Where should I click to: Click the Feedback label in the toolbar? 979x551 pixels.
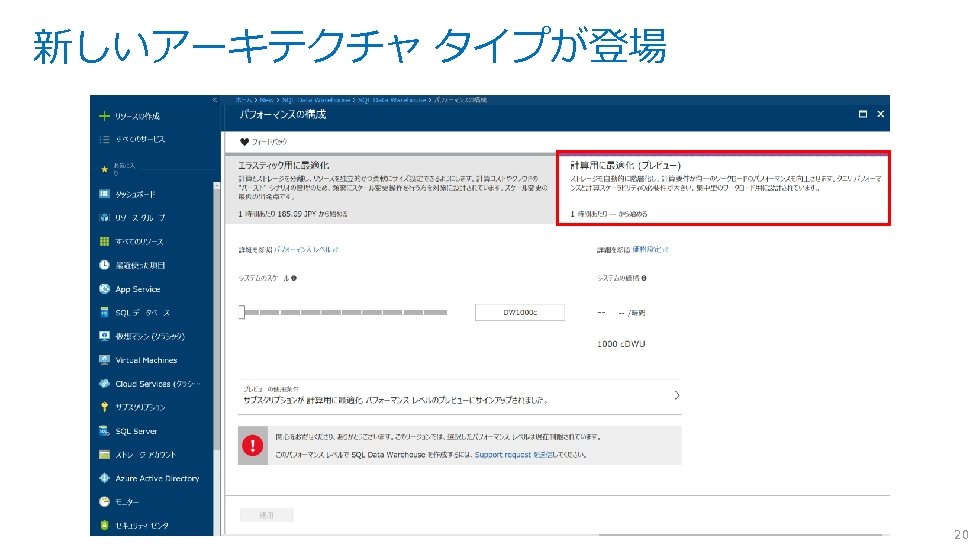point(269,142)
